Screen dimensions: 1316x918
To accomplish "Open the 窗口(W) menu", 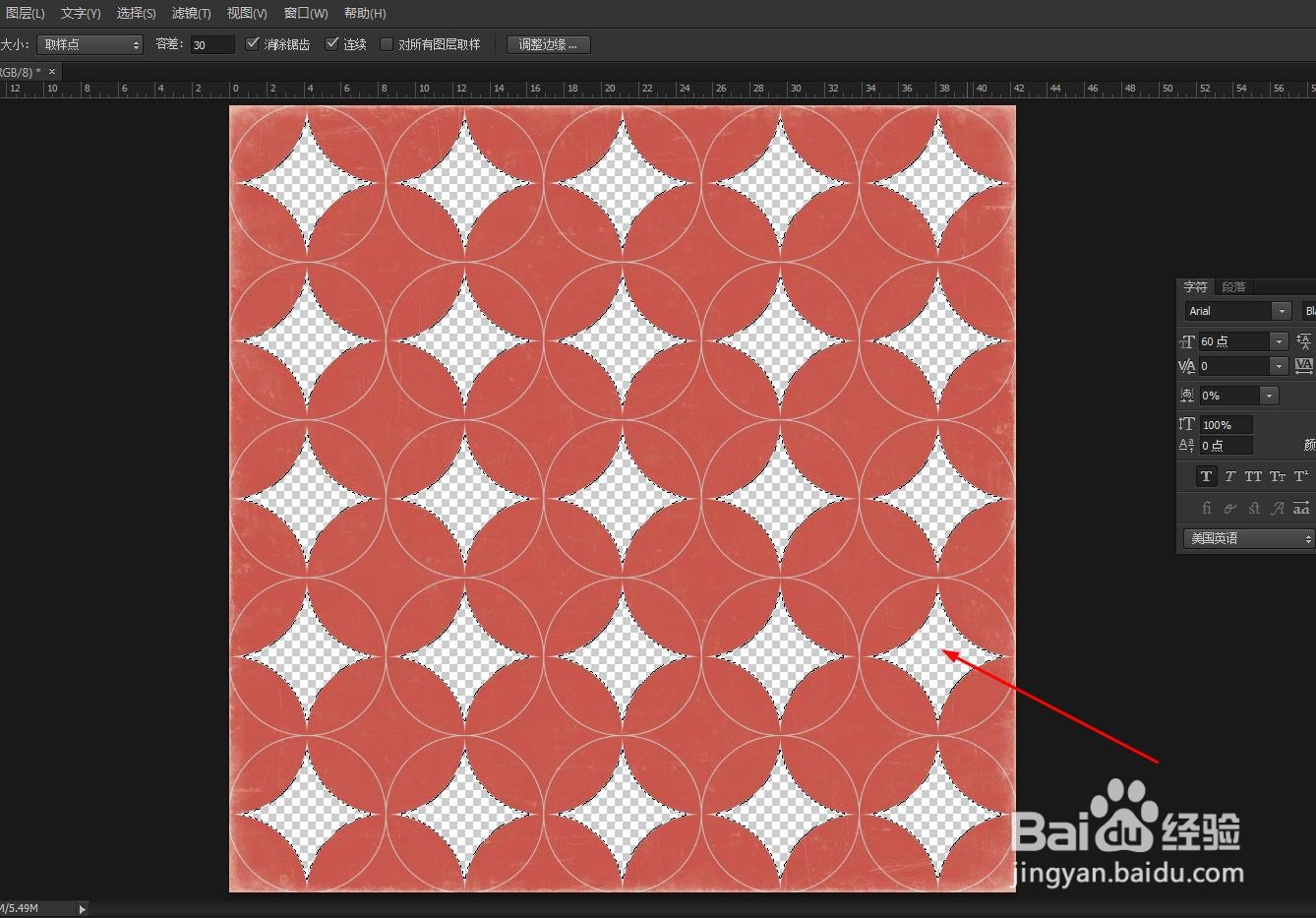I will pyautogui.click(x=306, y=13).
